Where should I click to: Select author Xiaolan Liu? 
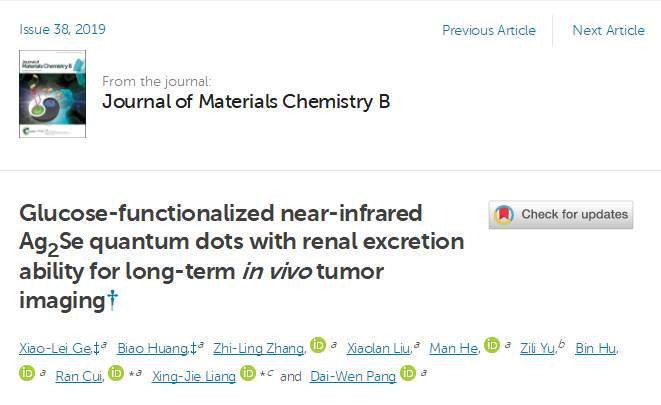pos(379,349)
